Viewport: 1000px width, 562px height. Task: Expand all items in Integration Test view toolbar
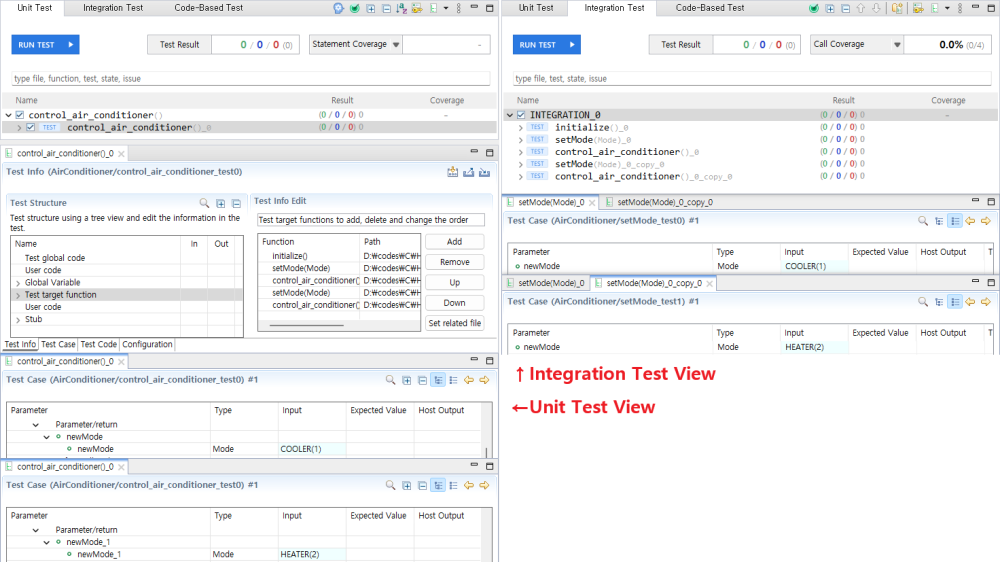click(830, 8)
